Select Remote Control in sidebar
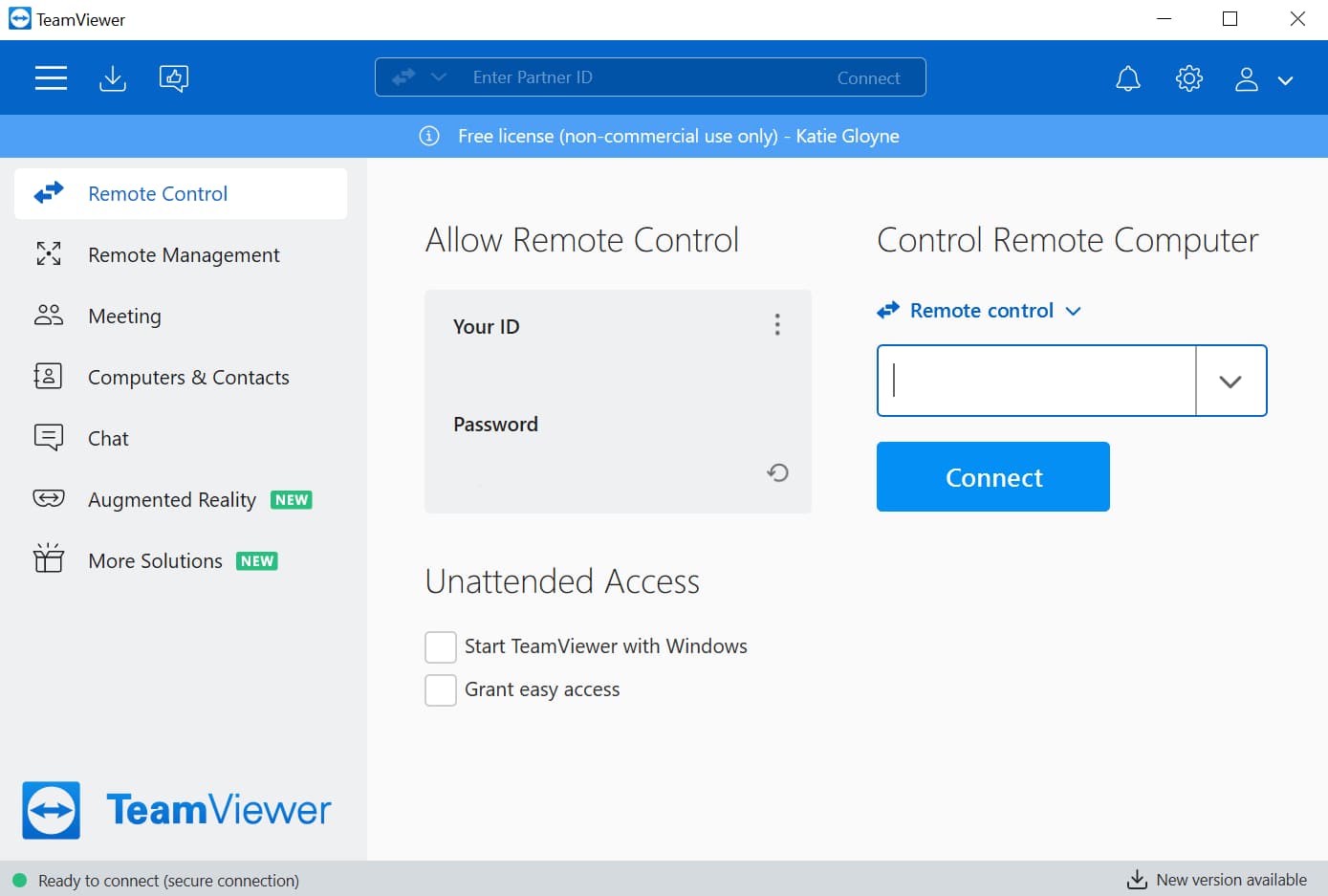 181,194
